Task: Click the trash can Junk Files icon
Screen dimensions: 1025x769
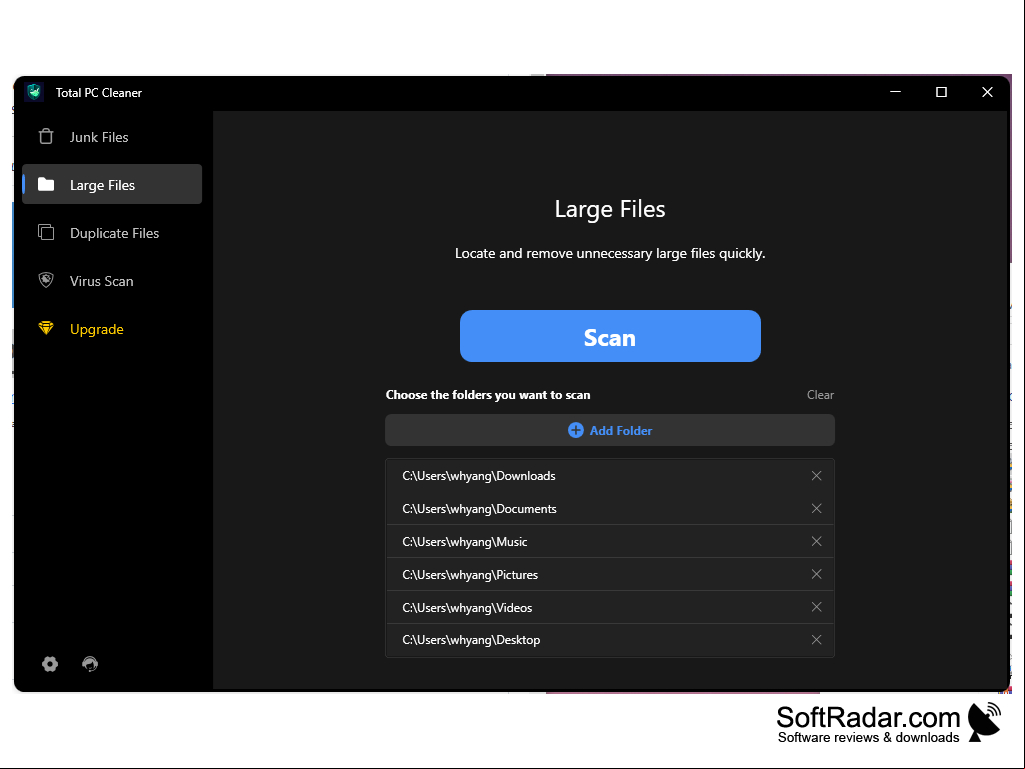Action: [46, 137]
